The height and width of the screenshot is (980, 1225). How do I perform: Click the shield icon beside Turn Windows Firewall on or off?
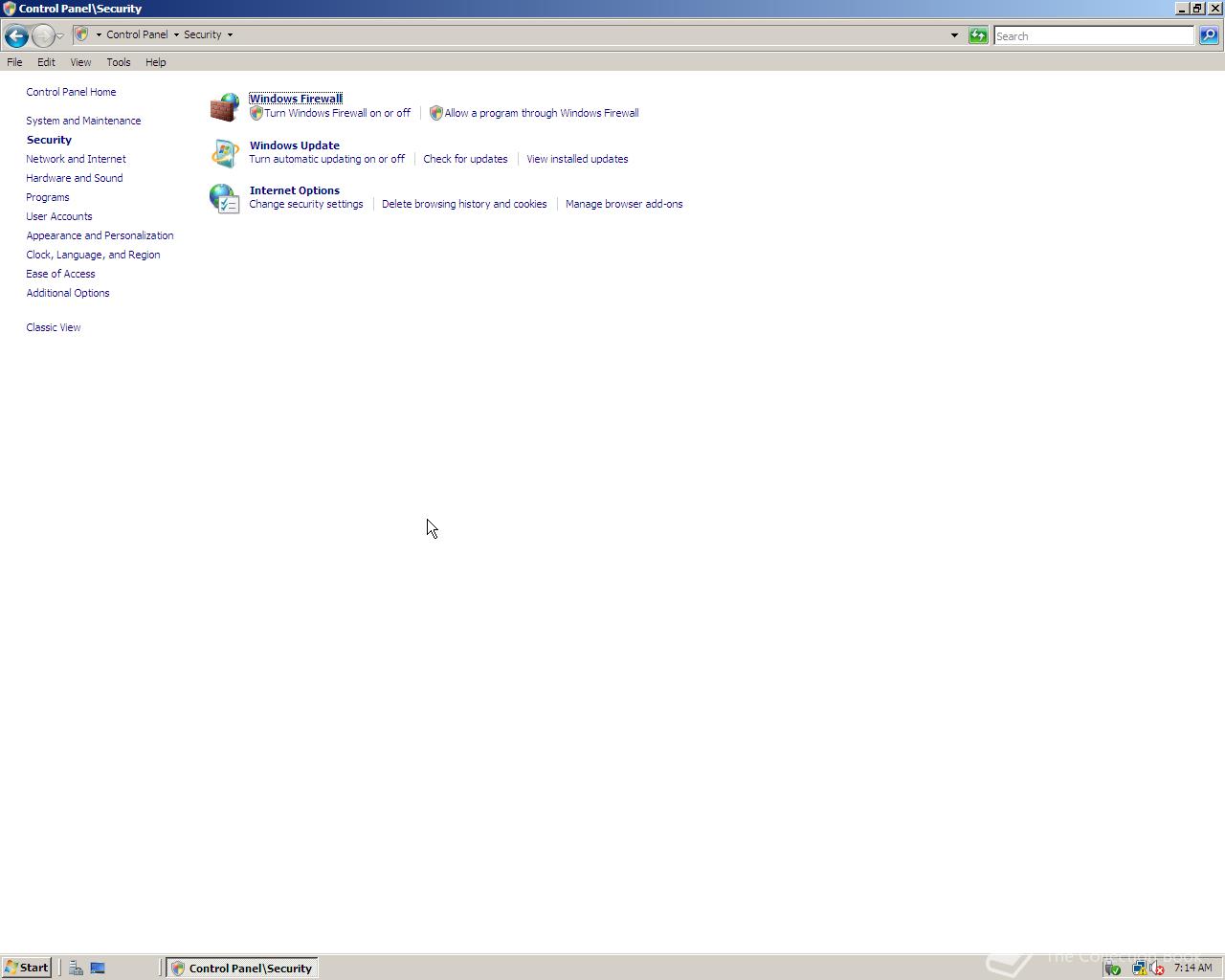[x=256, y=113]
